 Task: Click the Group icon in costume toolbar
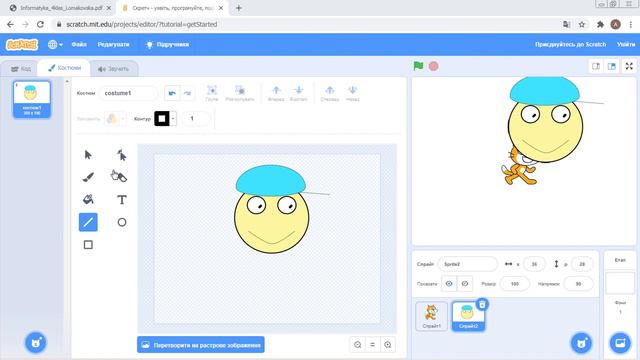pyautogui.click(x=212, y=93)
